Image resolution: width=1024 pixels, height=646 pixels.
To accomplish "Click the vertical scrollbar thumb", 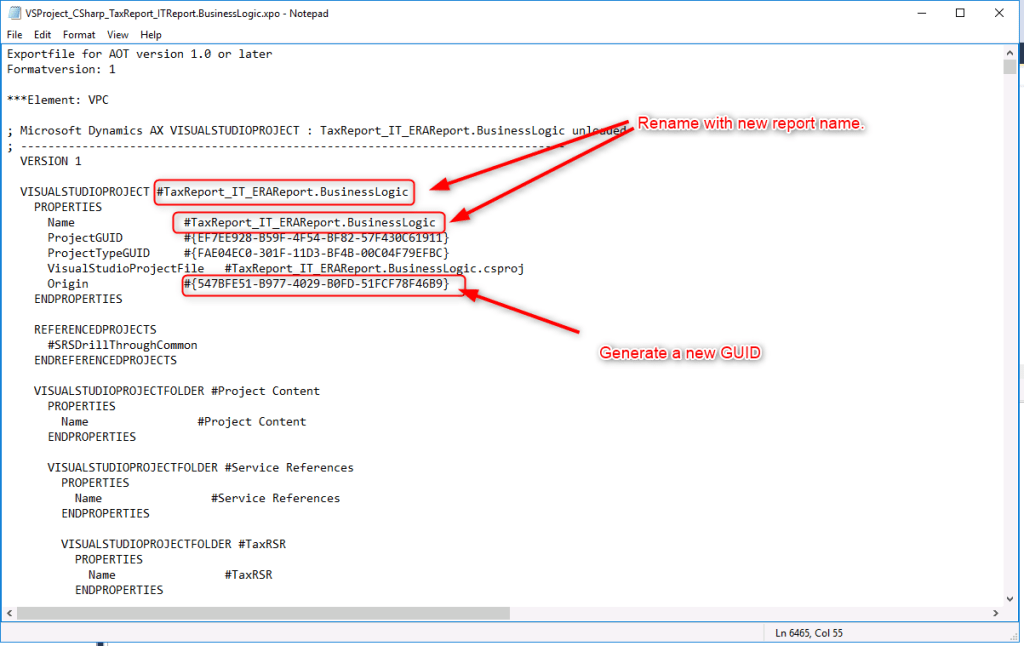I will pyautogui.click(x=1009, y=68).
